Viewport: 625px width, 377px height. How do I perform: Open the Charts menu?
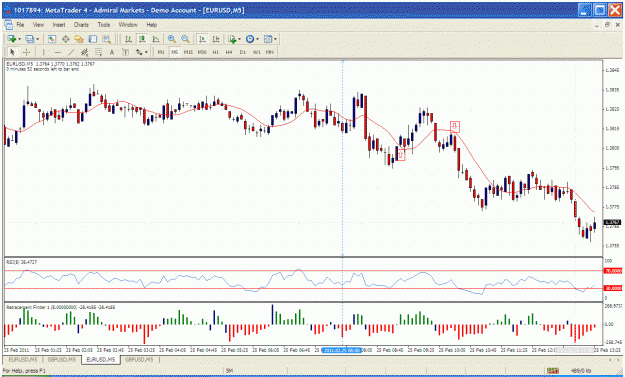click(81, 25)
